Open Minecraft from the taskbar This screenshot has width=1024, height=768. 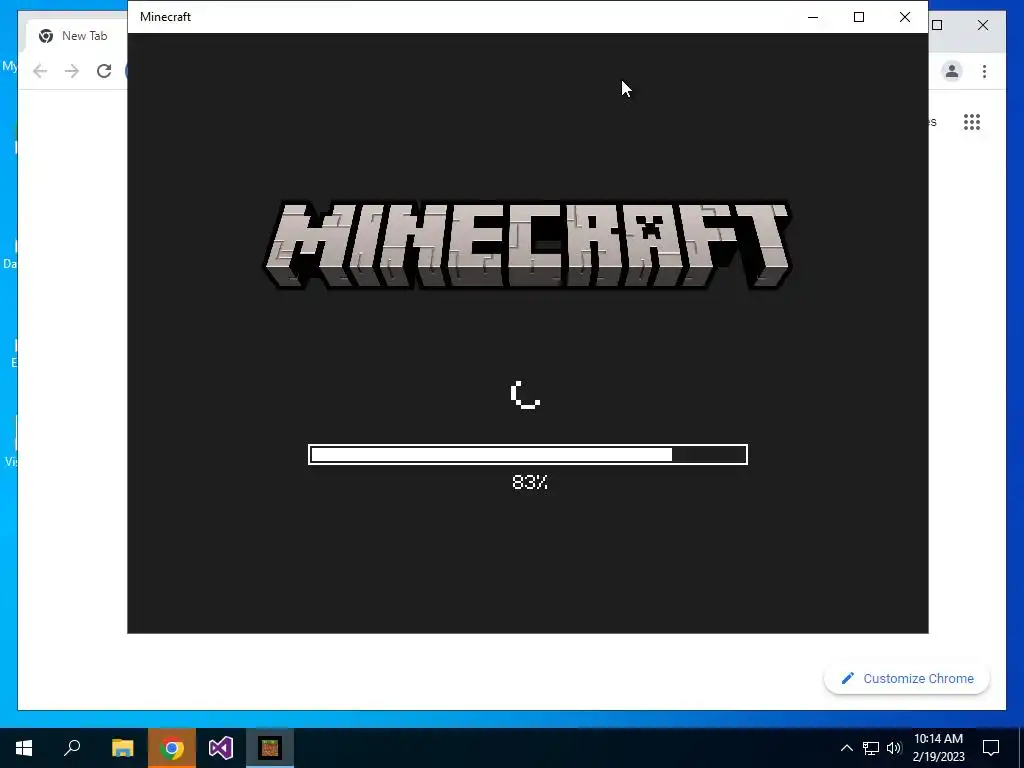pos(270,748)
